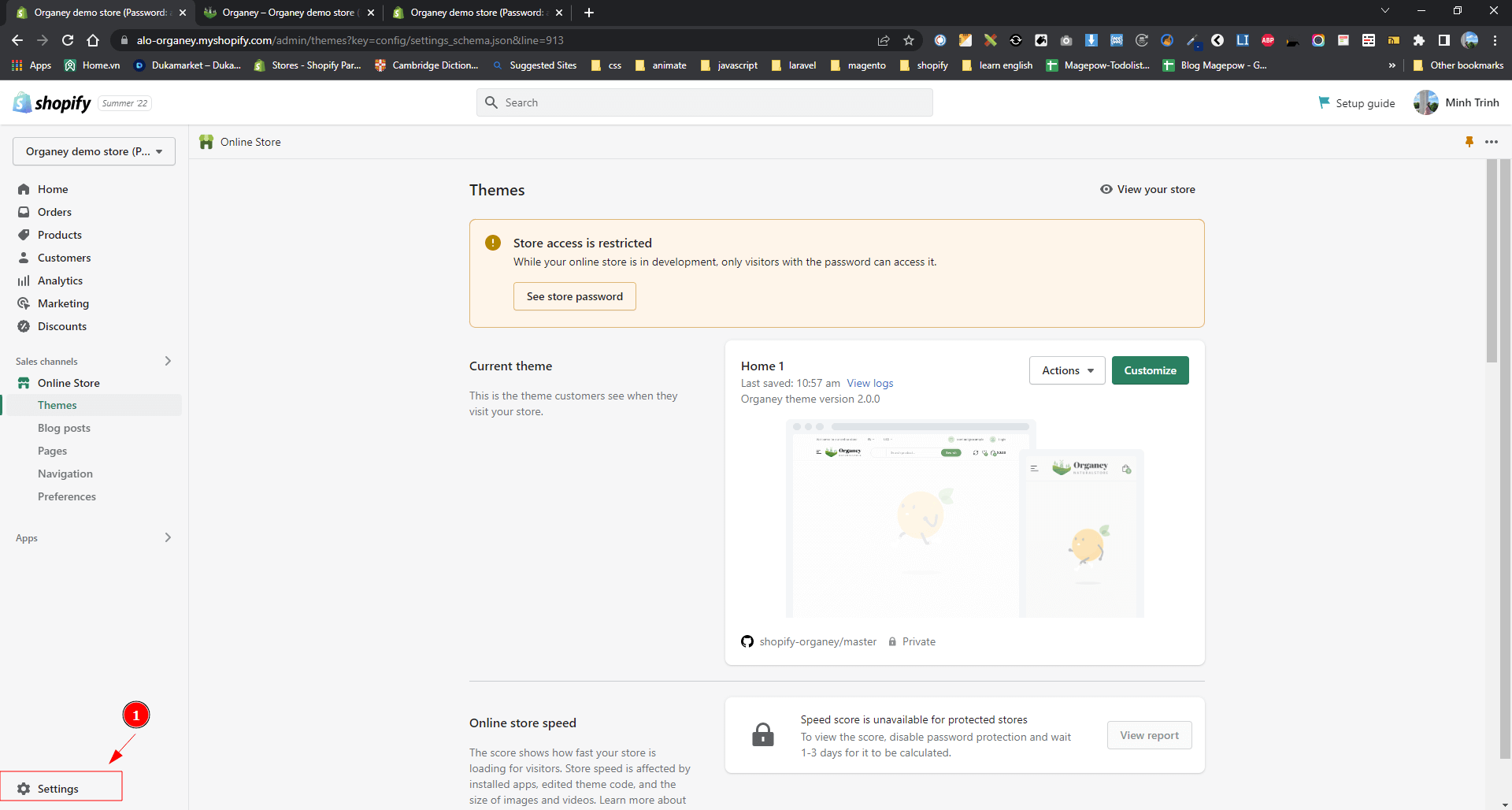Expand the Organey demo store selector

point(94,151)
